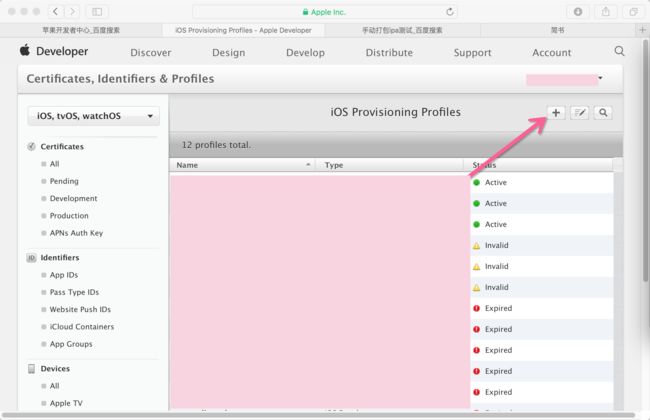Open Develop menu

305,53
